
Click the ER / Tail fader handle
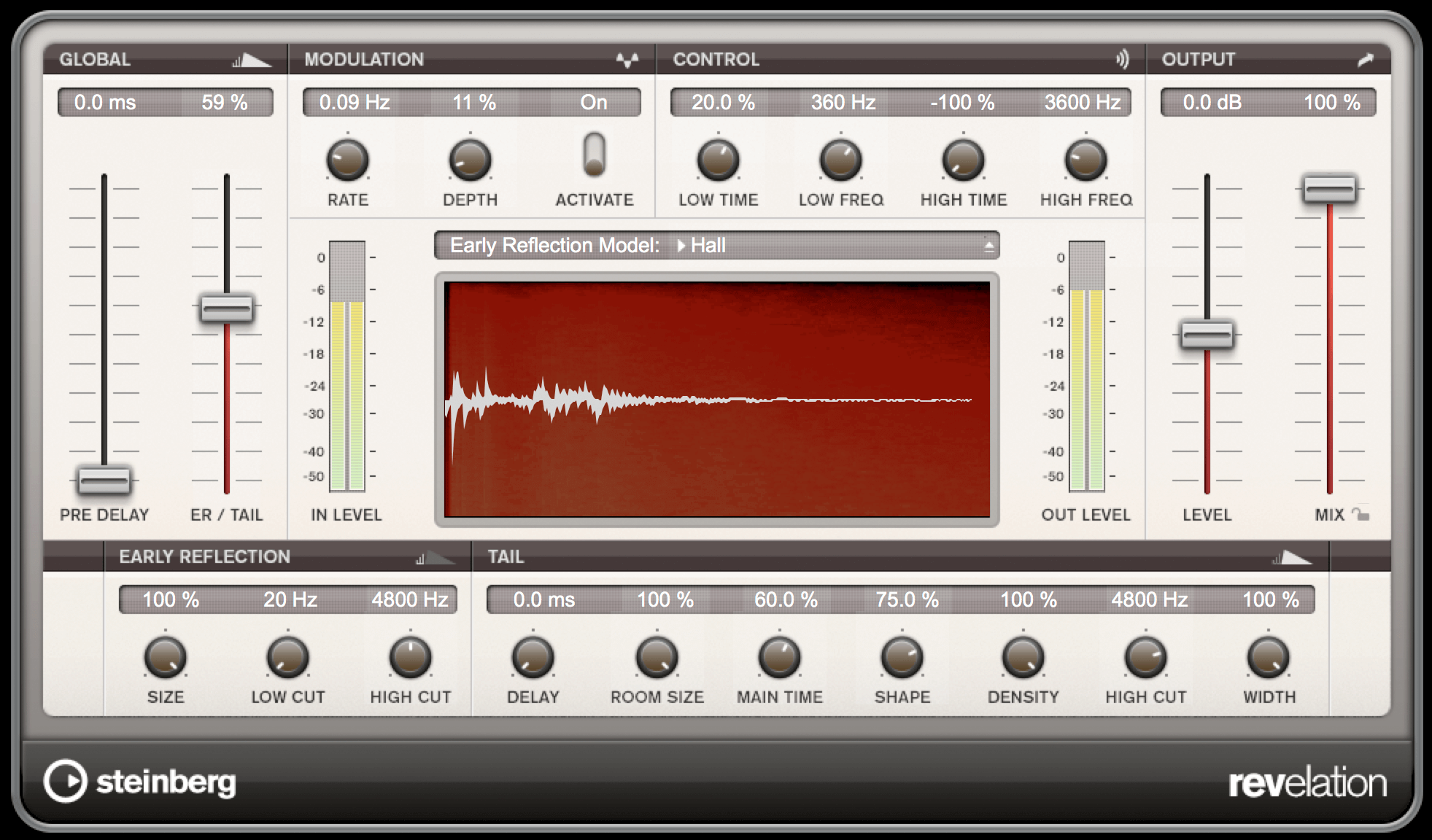[x=227, y=308]
